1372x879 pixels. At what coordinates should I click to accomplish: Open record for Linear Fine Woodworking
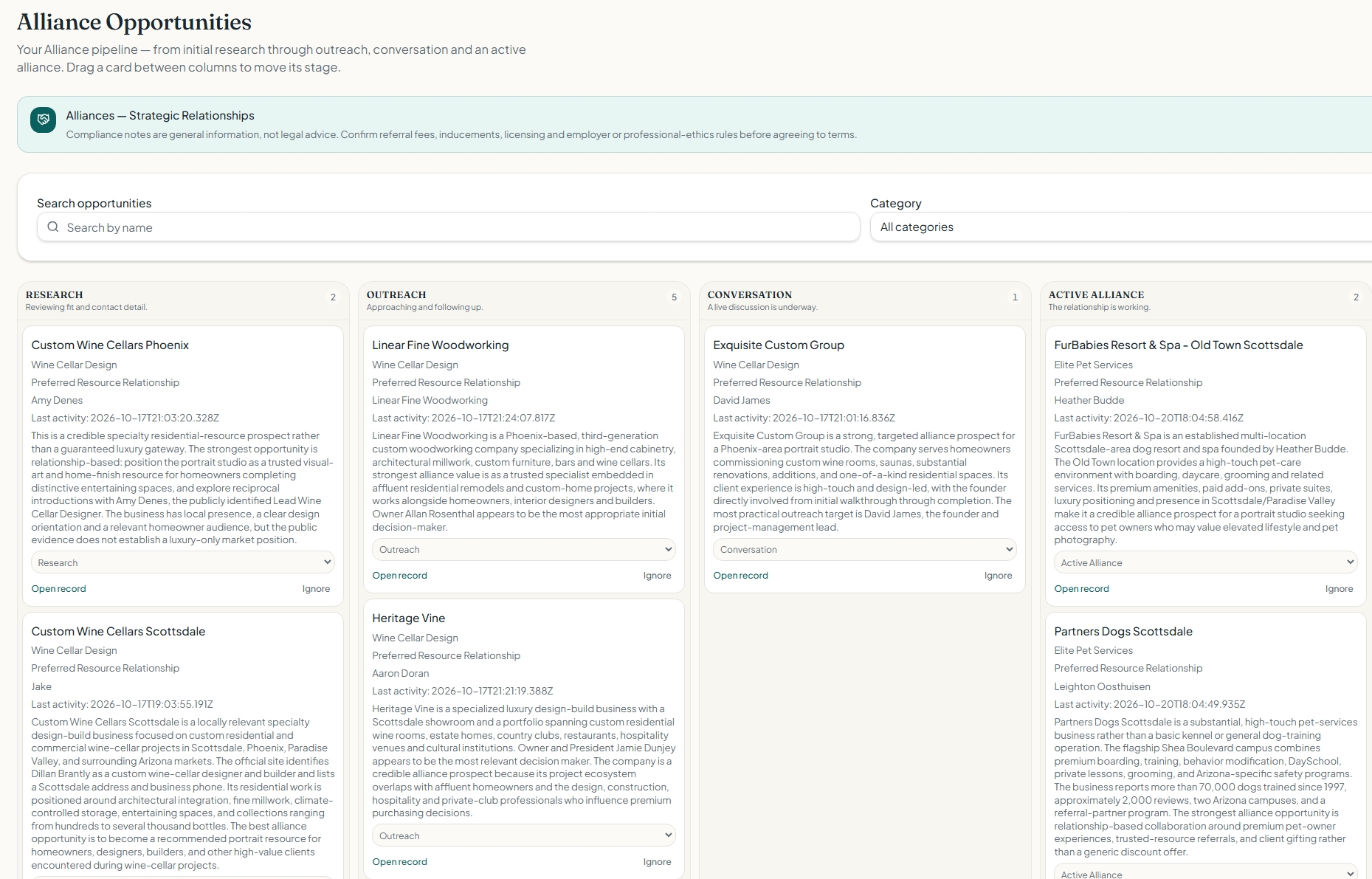pyautogui.click(x=399, y=576)
